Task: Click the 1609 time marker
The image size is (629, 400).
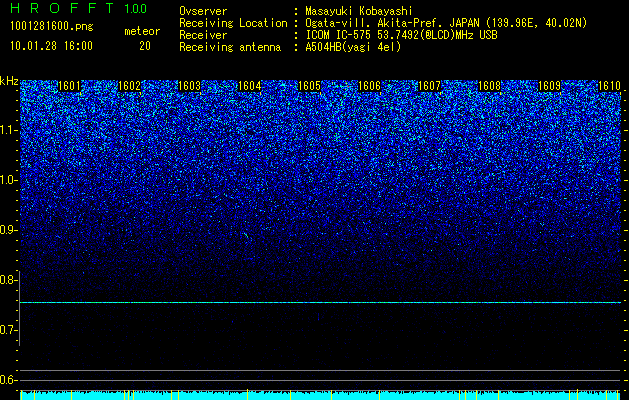Action: 550,86
